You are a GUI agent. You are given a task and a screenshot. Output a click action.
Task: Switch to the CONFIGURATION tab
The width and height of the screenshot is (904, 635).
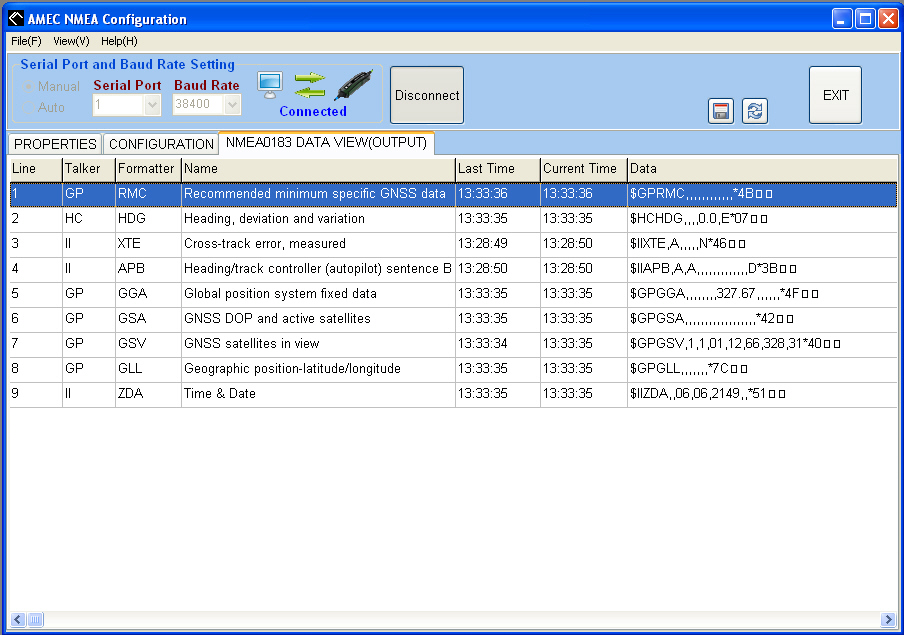coord(161,144)
